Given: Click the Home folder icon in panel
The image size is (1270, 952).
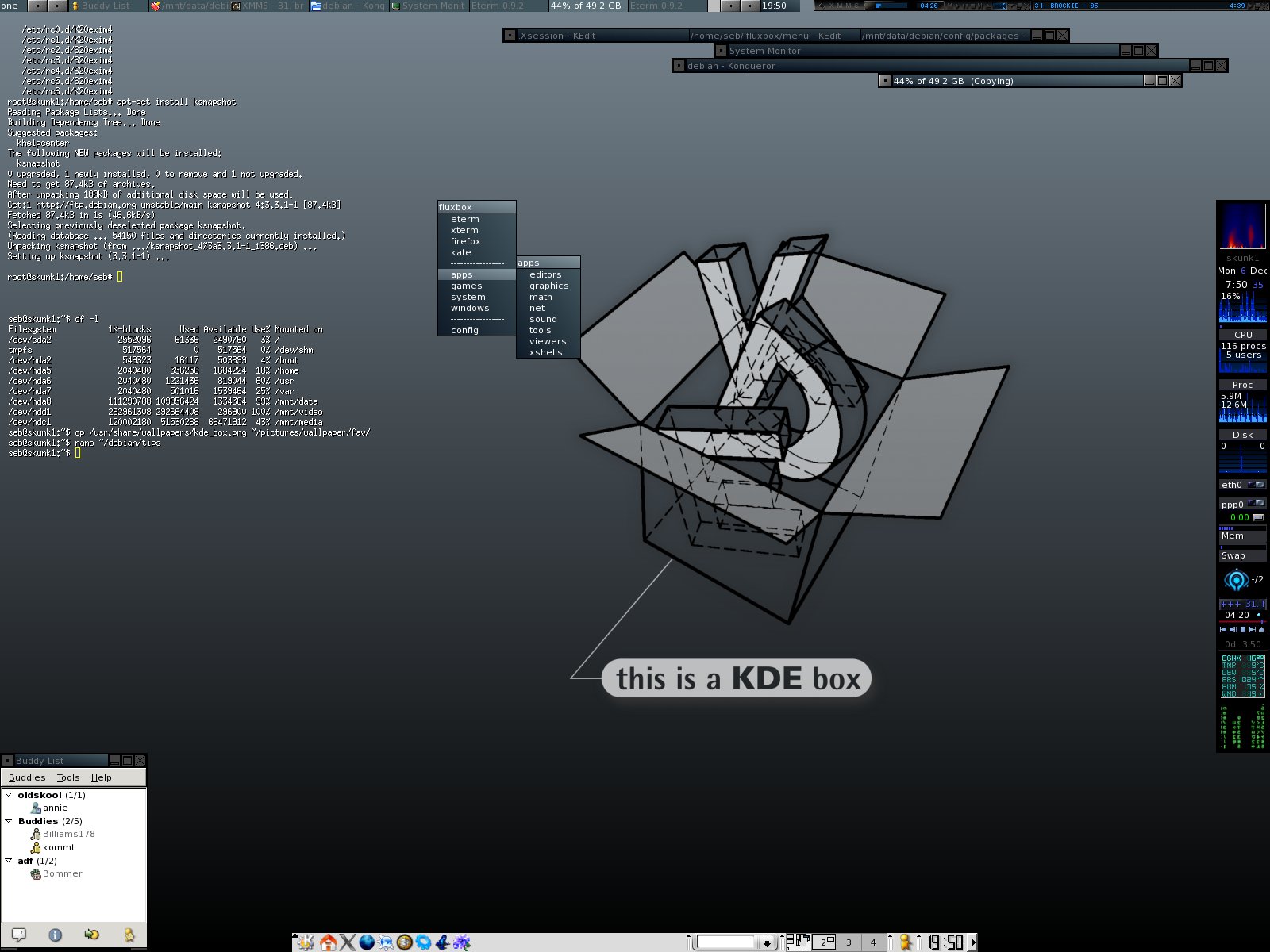Looking at the screenshot, I should 328,942.
